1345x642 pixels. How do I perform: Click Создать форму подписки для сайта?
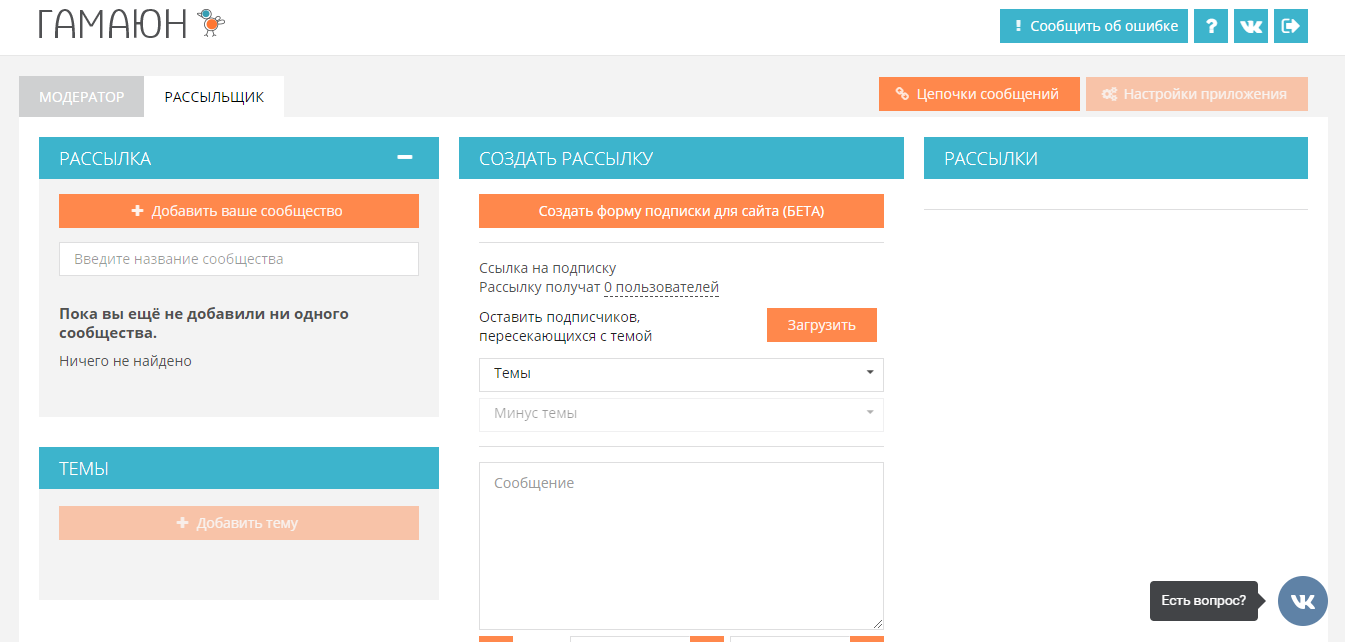coord(681,211)
